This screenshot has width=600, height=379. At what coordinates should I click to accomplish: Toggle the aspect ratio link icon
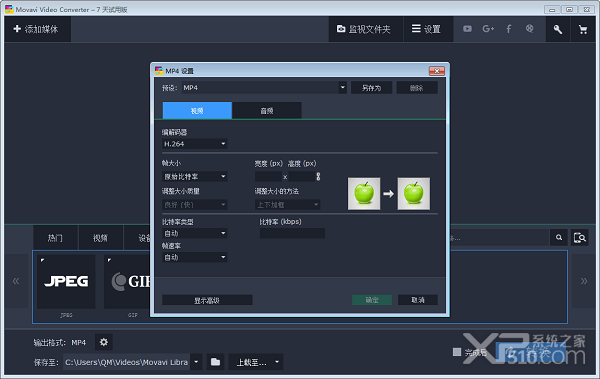tap(318, 176)
